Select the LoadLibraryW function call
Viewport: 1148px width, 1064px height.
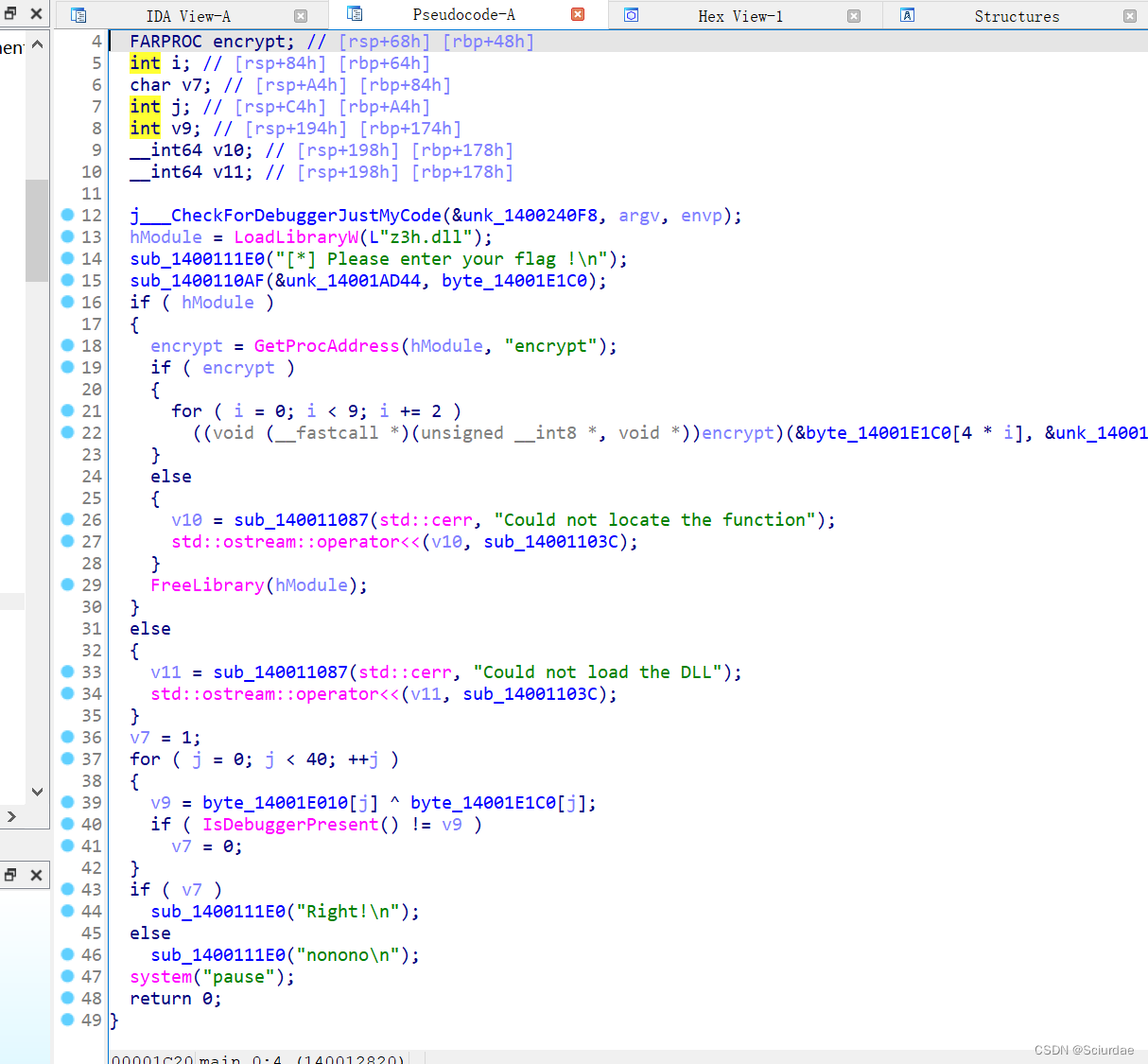tap(296, 237)
